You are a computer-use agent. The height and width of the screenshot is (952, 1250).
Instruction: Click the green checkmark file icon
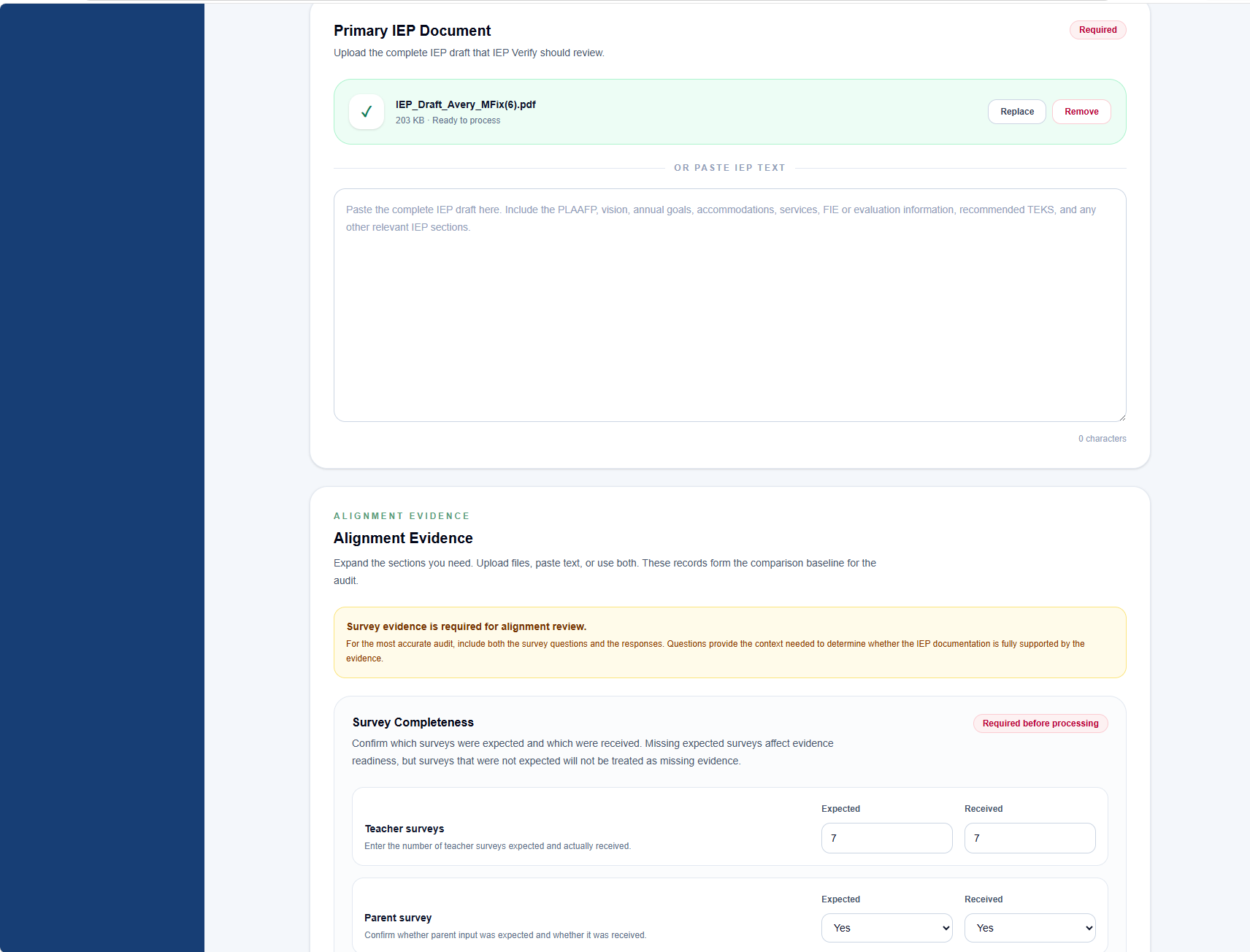pyautogui.click(x=367, y=112)
